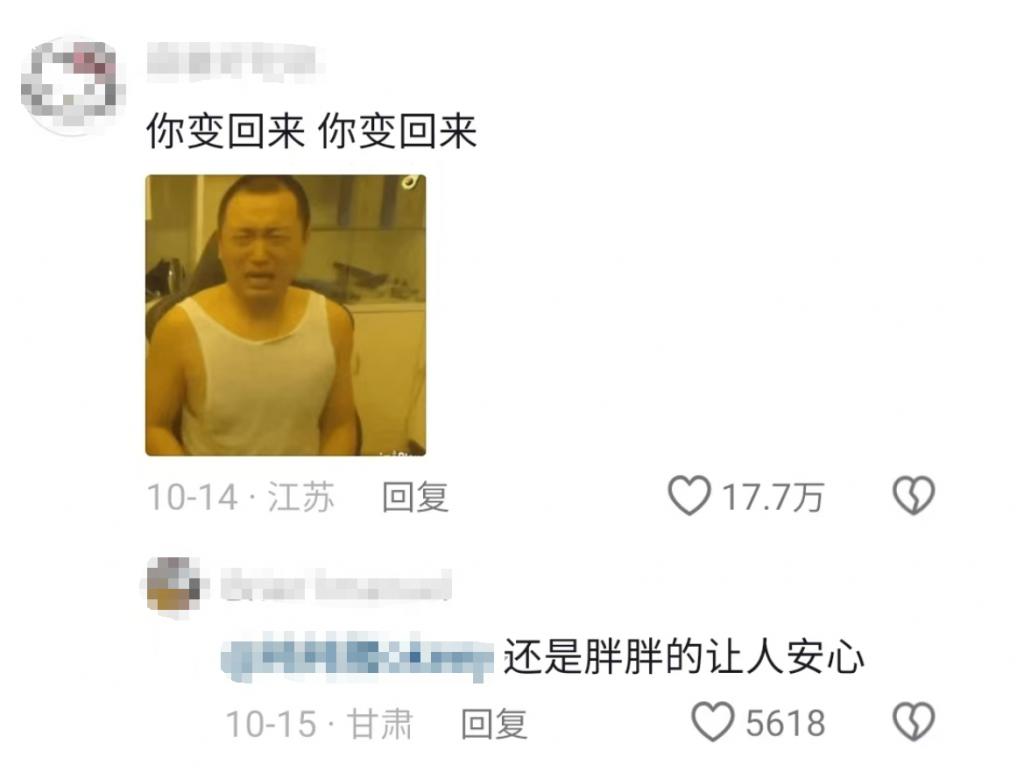Open the reply author's small avatar
Image resolution: width=1024 pixels, height=772 pixels.
(174, 585)
